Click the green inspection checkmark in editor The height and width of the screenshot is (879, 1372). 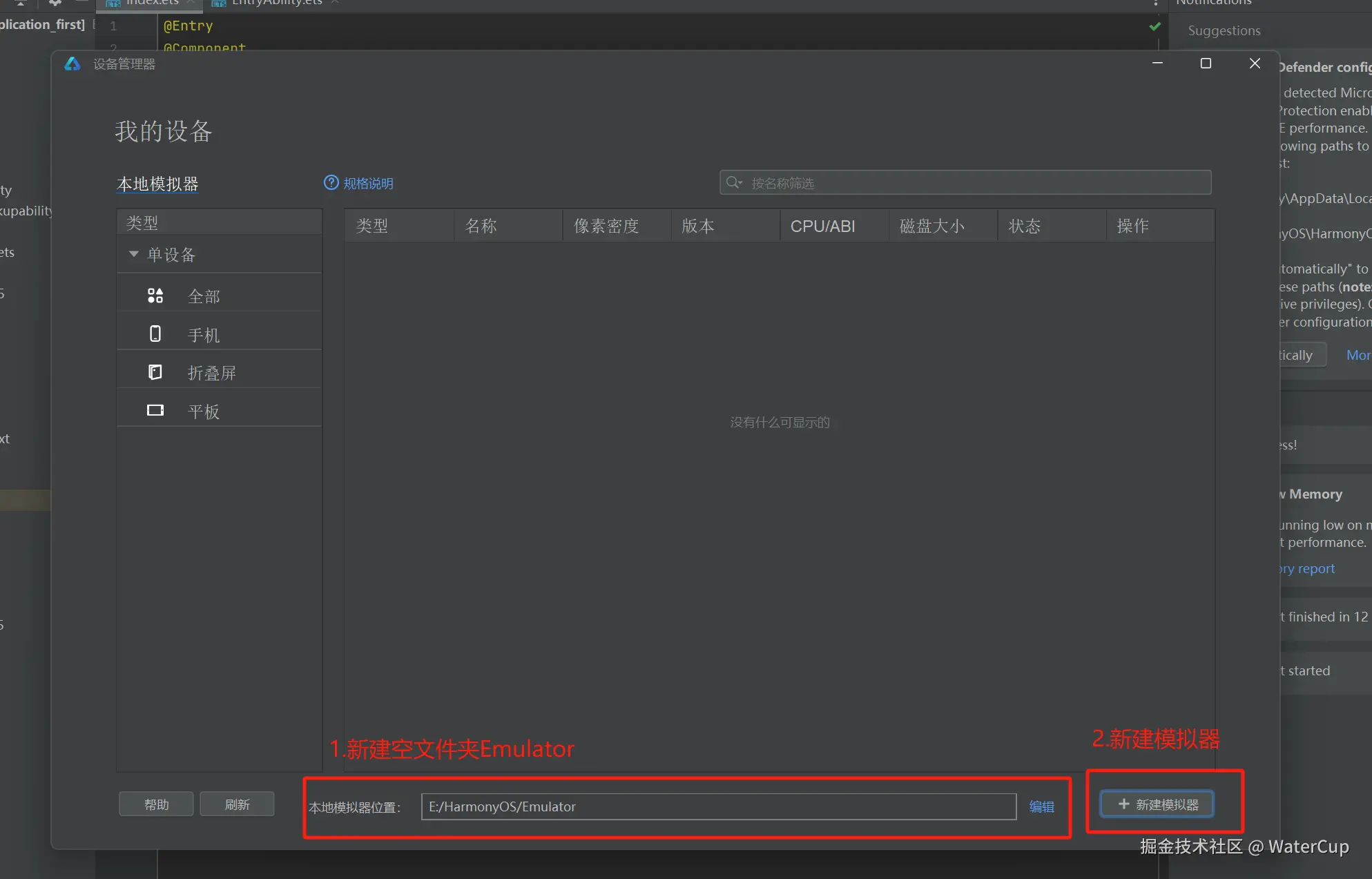pos(1154,26)
